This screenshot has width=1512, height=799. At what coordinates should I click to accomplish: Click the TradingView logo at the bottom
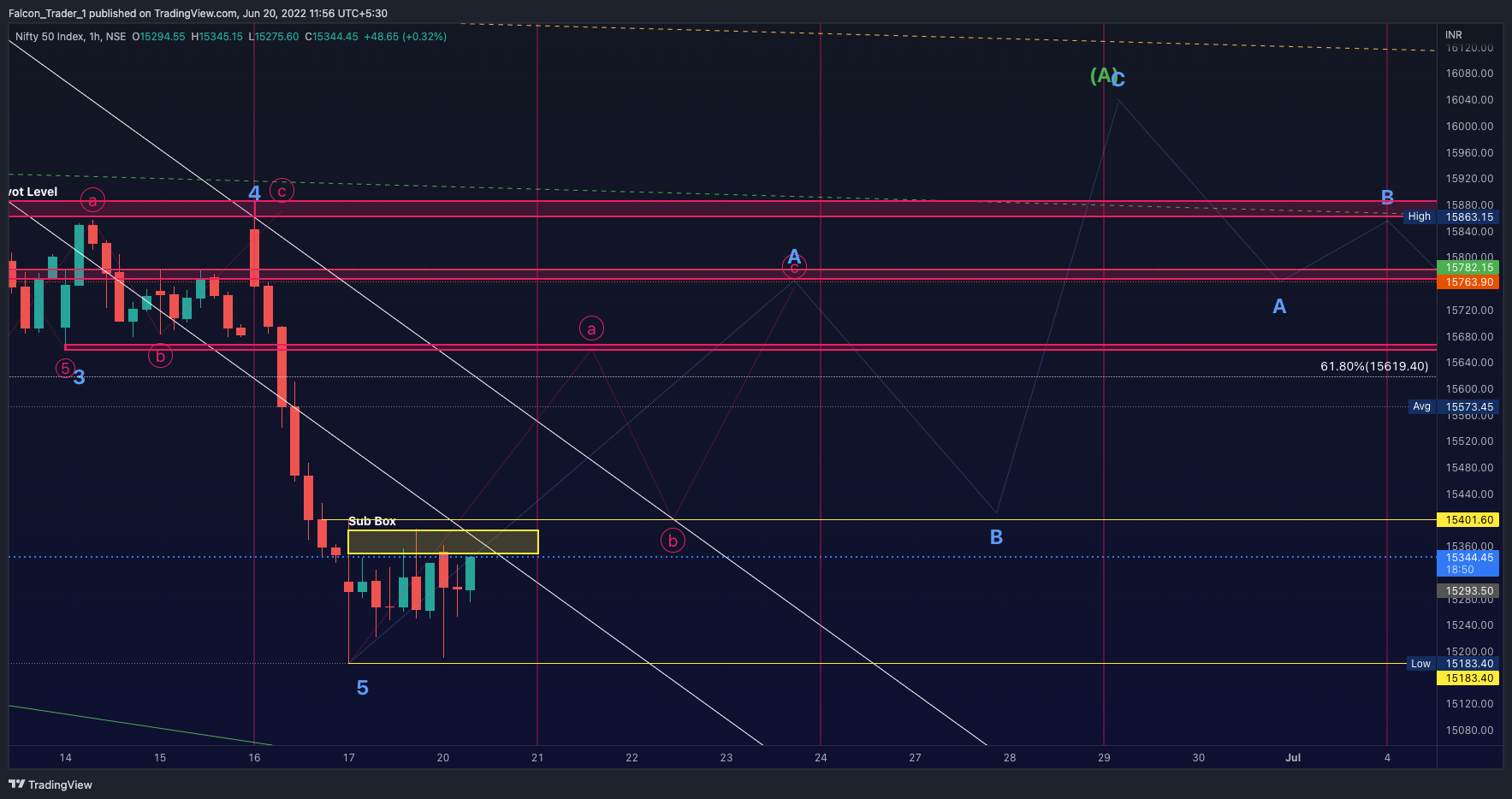tap(50, 784)
